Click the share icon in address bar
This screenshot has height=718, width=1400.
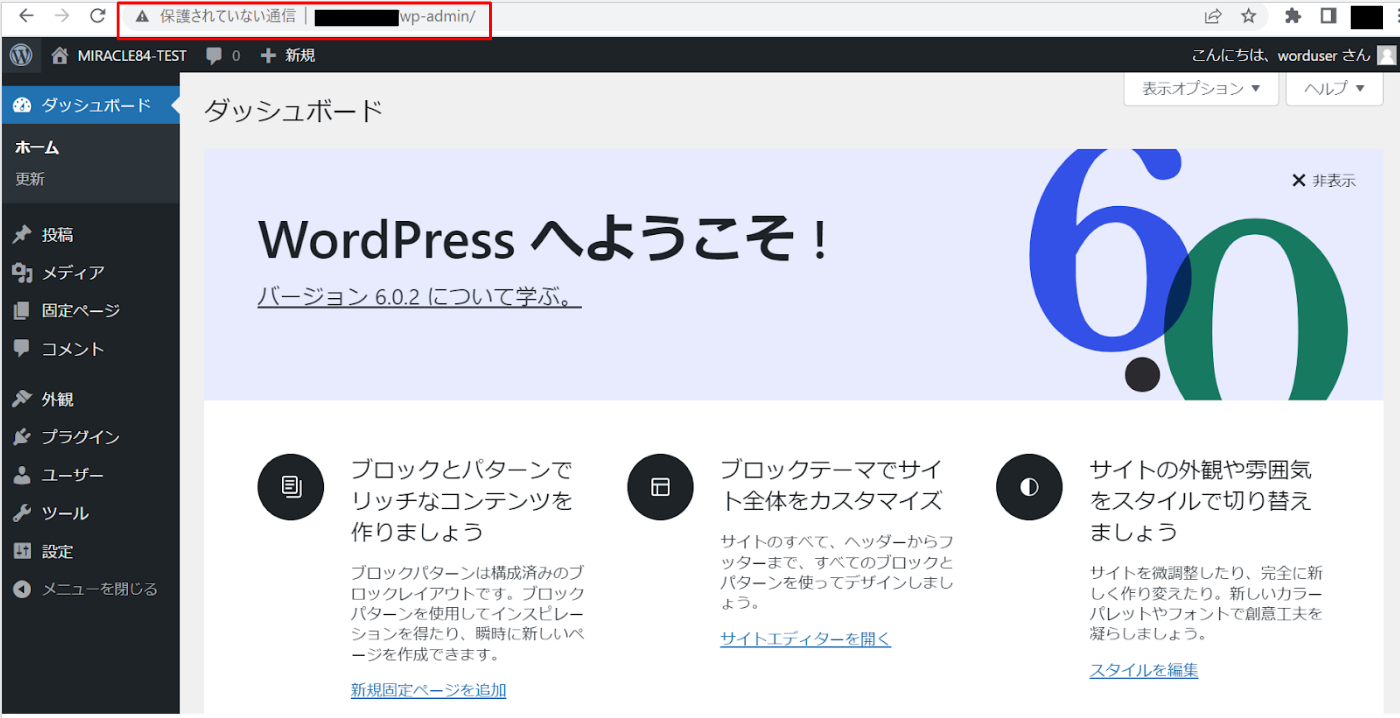[x=1212, y=16]
